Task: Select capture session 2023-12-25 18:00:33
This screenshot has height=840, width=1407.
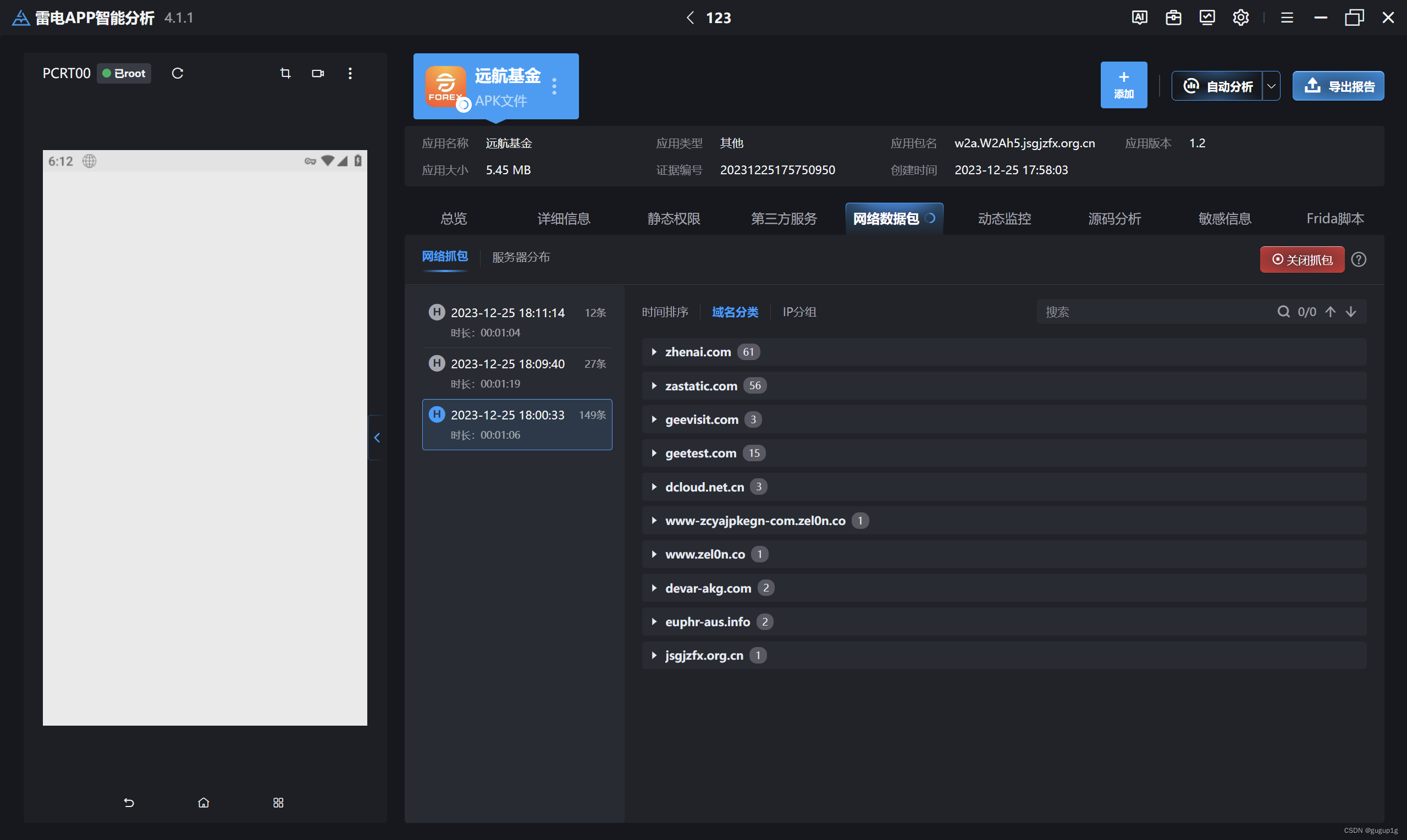Action: (x=517, y=424)
